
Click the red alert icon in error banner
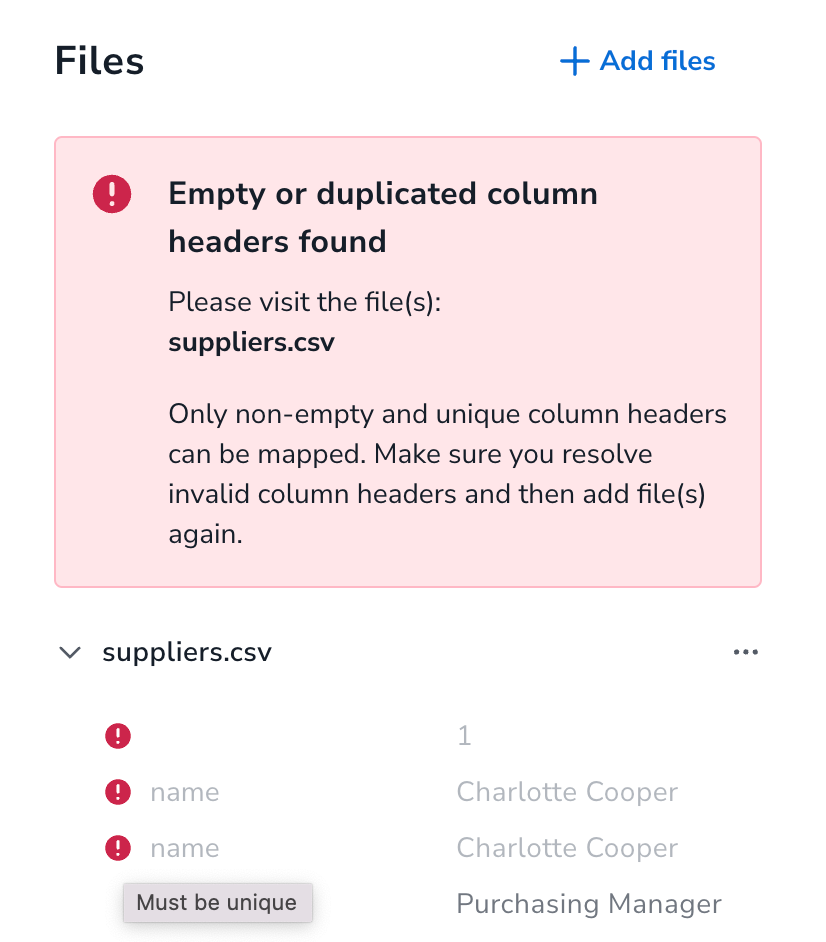pos(112,194)
